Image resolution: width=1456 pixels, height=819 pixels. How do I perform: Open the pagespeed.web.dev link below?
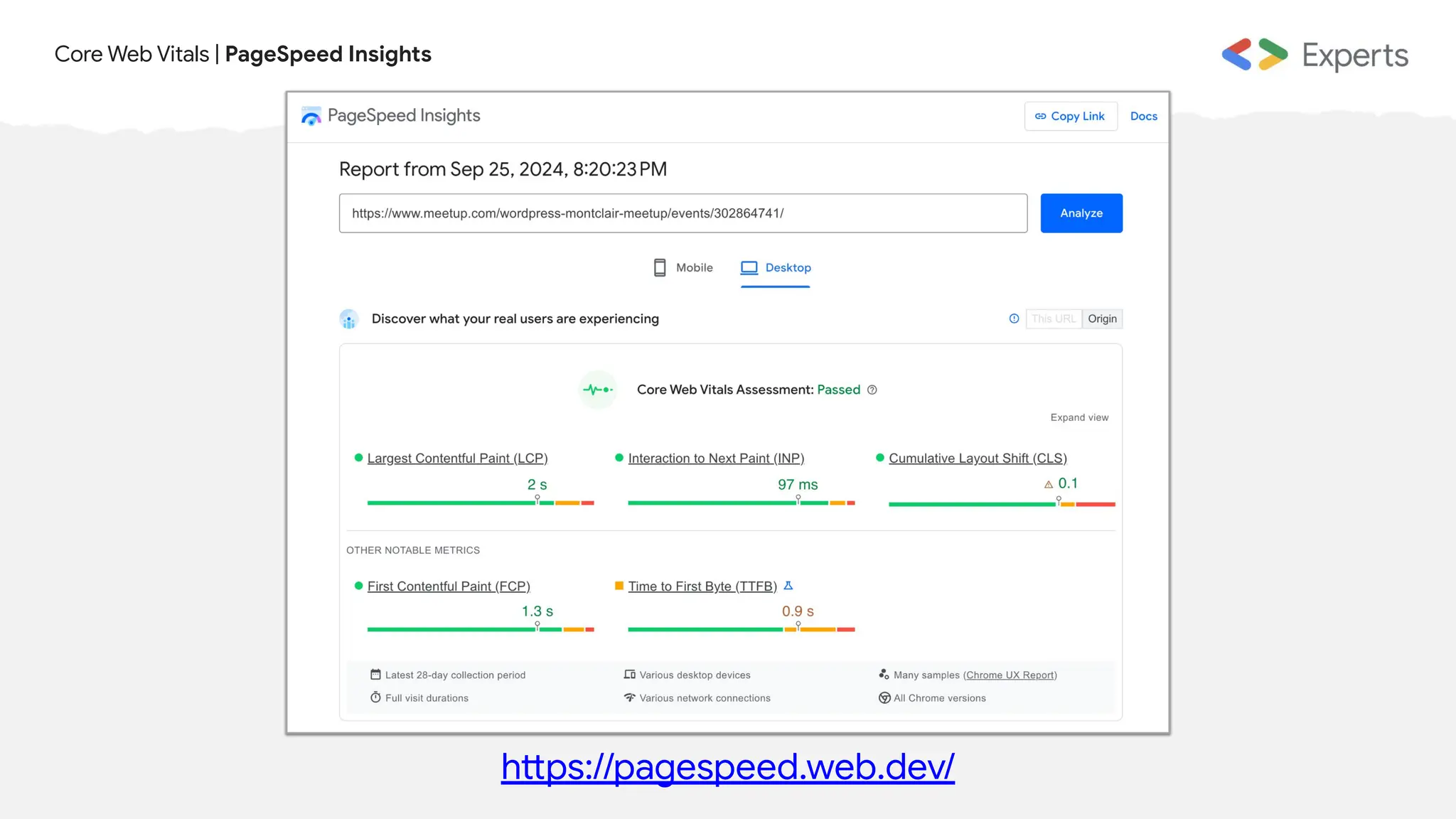pyautogui.click(x=727, y=767)
